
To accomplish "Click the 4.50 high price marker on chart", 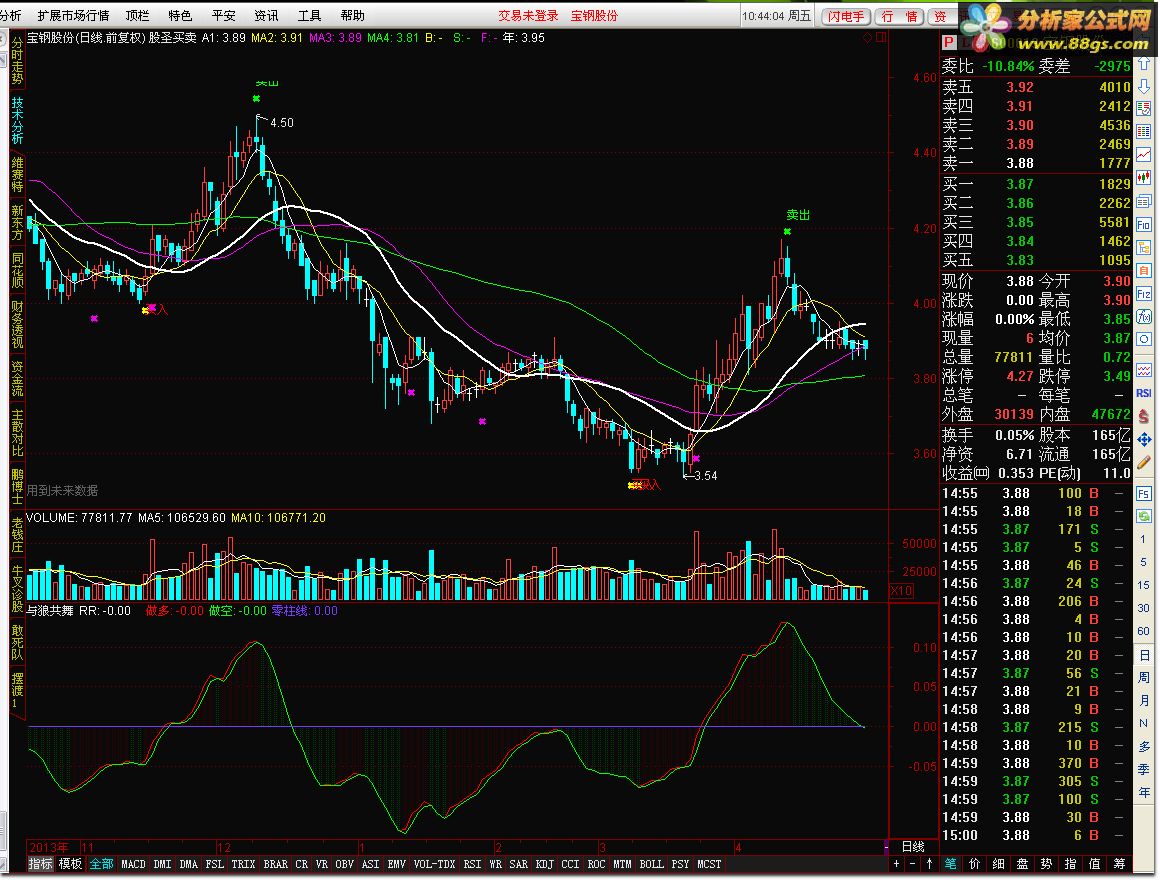I will [281, 123].
